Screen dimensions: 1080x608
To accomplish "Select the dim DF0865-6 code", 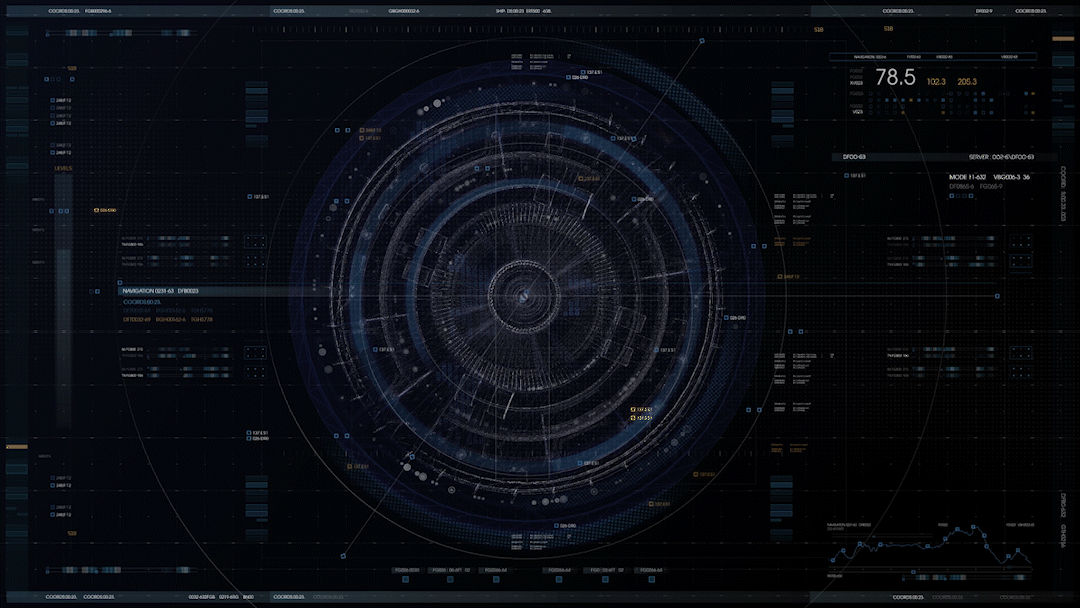I will point(962,187).
